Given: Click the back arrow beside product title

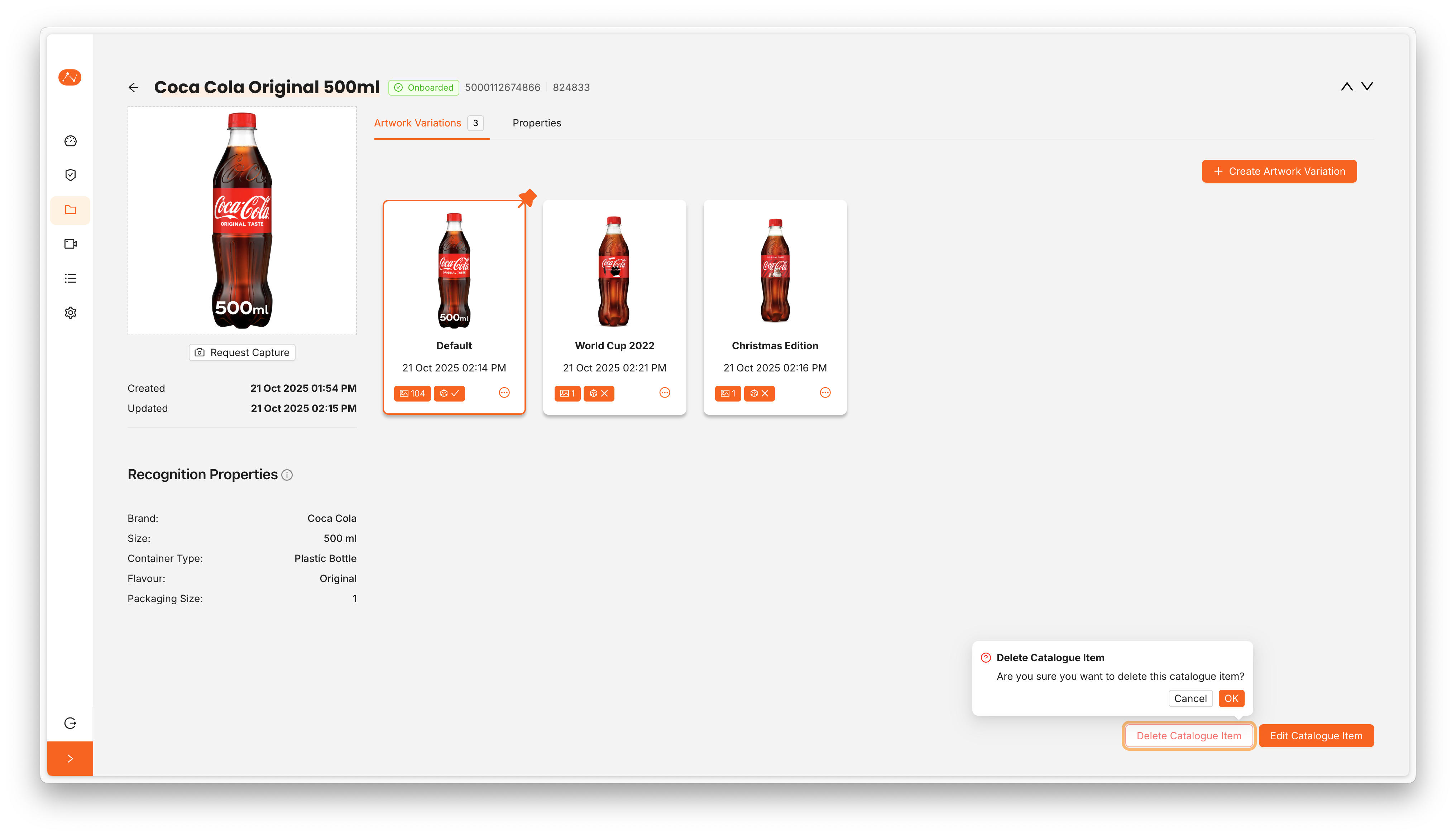Looking at the screenshot, I should 133,87.
